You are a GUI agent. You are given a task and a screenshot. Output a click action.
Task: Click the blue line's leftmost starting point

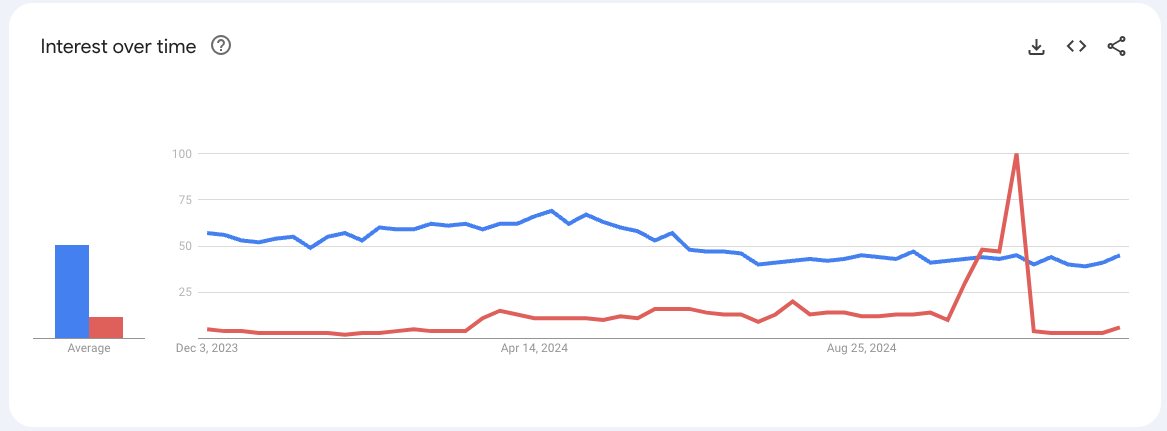click(207, 233)
